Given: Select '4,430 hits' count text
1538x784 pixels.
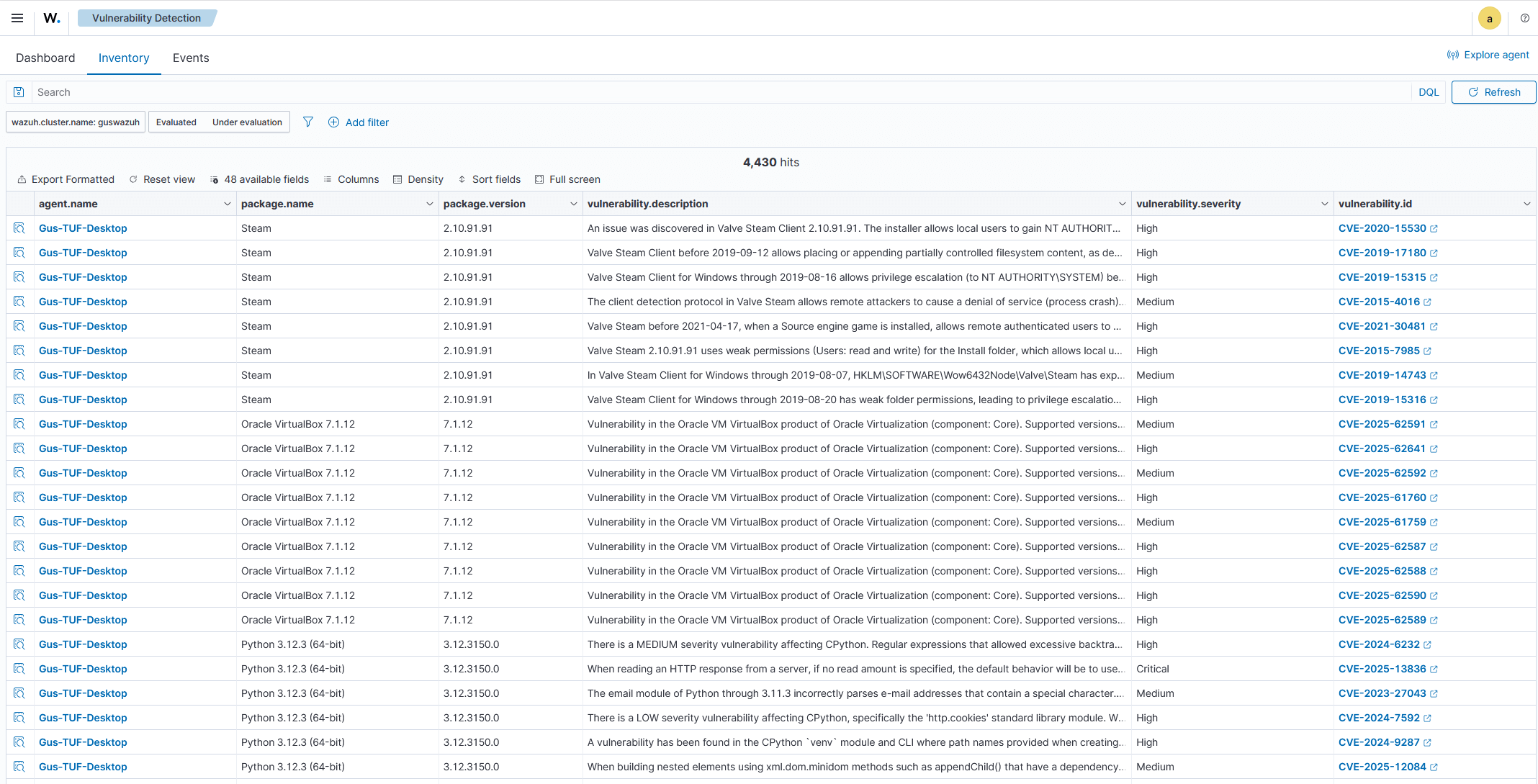Looking at the screenshot, I should 771,163.
